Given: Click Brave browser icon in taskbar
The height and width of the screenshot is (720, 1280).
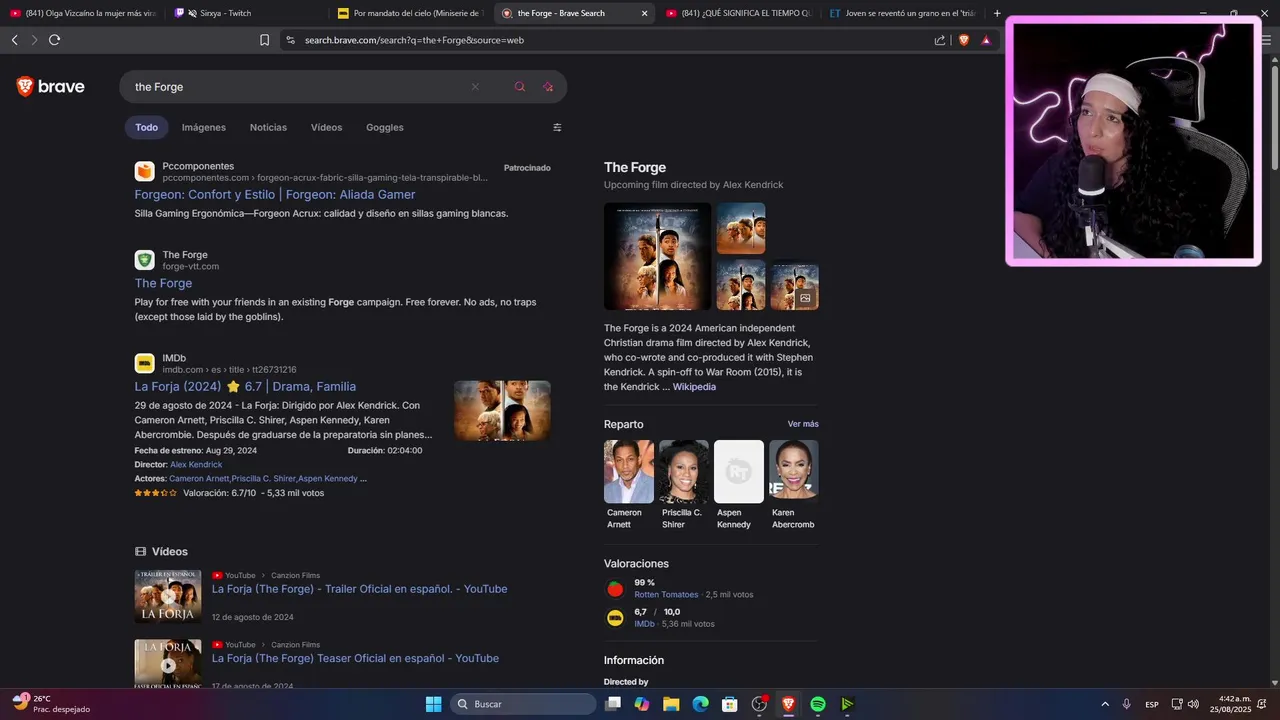Looking at the screenshot, I should pos(788,704).
